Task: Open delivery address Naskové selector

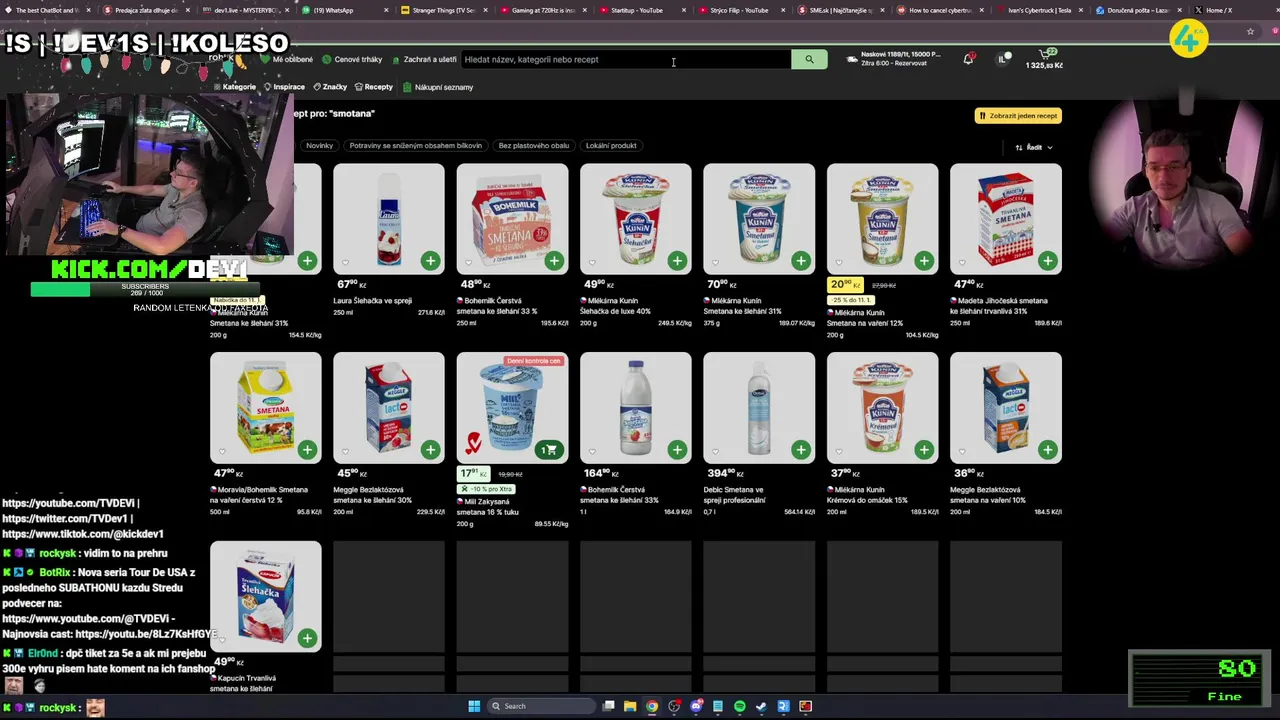Action: [893, 59]
